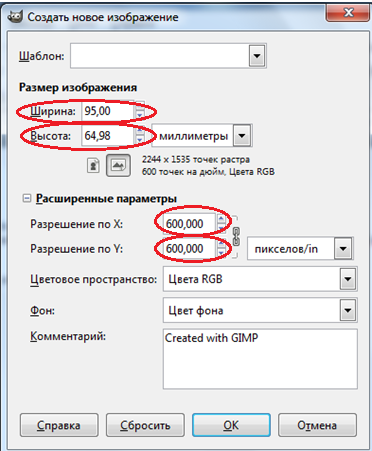Decrease Высота with the down arrow
Viewport: 372px width, 451px height.
click(140, 140)
